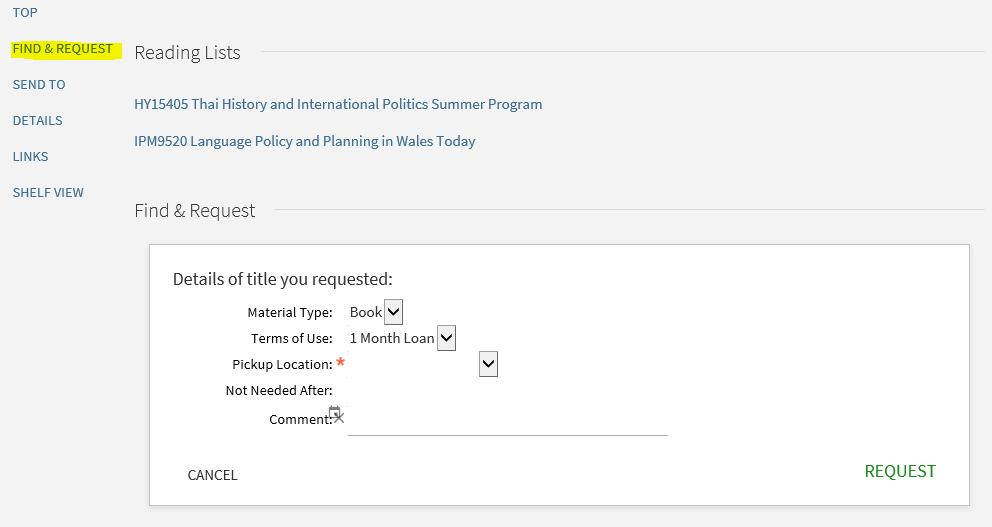Focus the Comment text field
Image resolution: width=992 pixels, height=527 pixels.
point(507,421)
